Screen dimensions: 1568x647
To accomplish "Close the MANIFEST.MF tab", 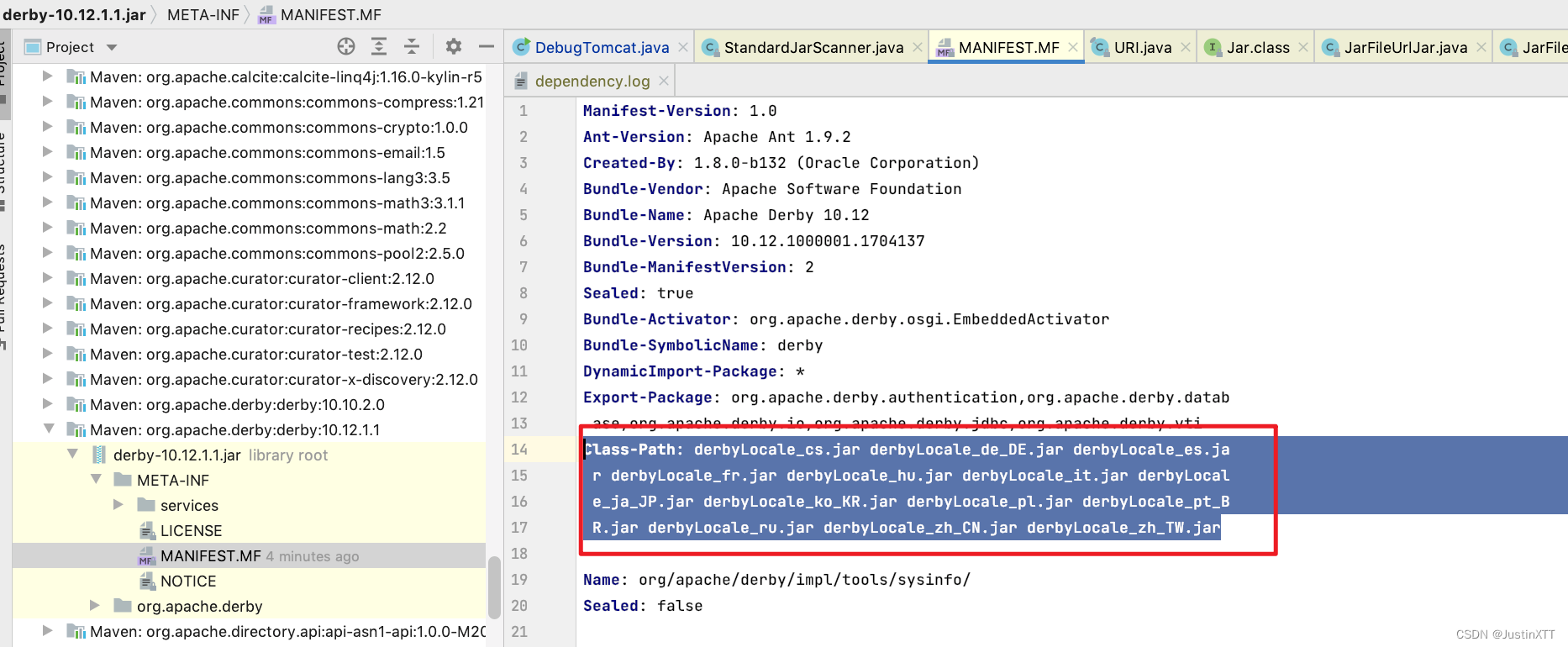I will pos(1073,48).
